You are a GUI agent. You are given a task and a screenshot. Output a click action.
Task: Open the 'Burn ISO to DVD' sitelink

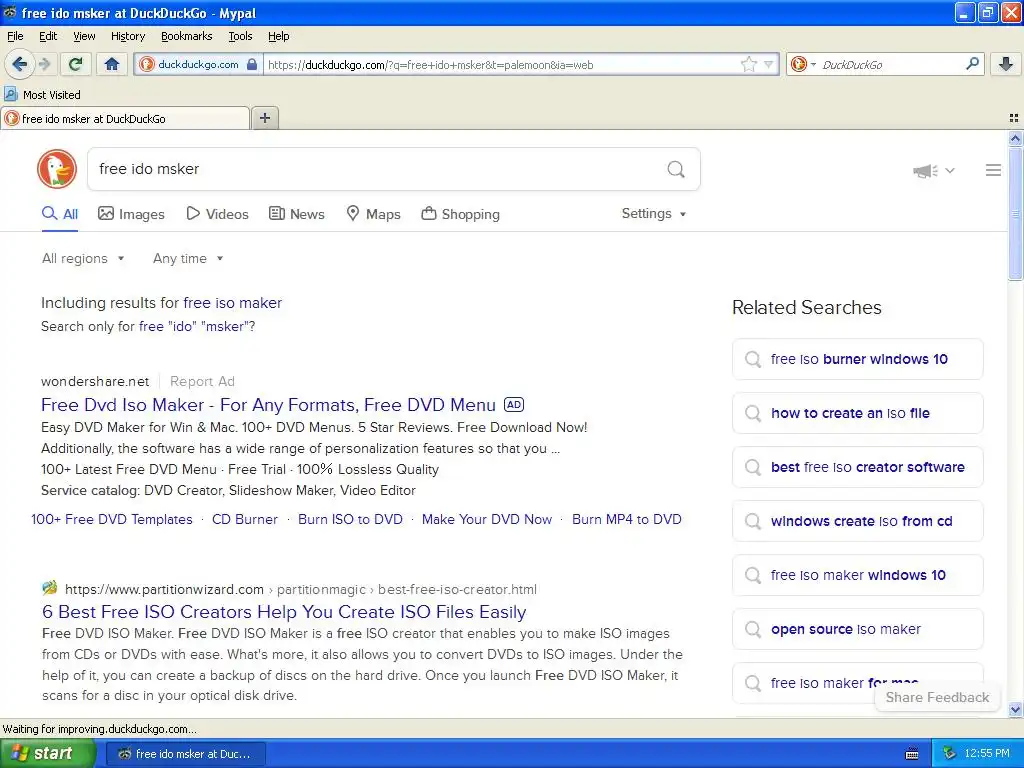click(x=351, y=519)
